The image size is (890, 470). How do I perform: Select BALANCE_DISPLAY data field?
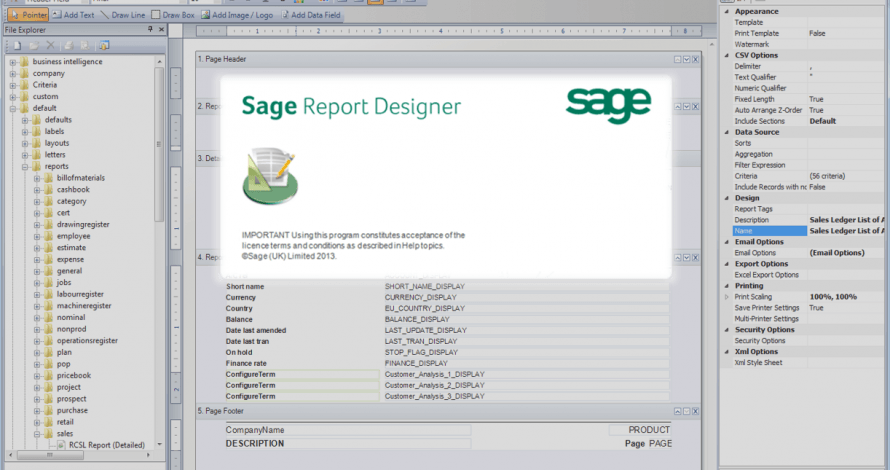(526, 319)
